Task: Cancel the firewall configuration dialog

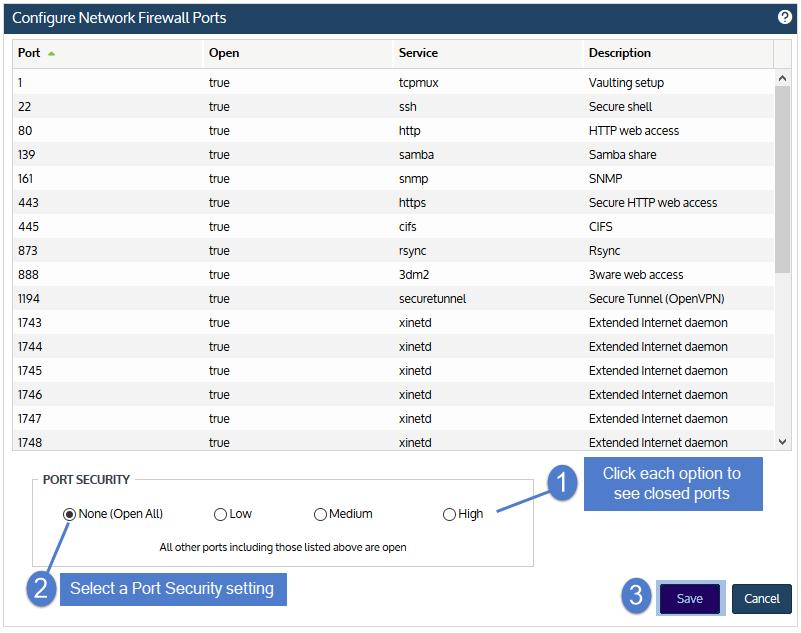Action: [761, 599]
